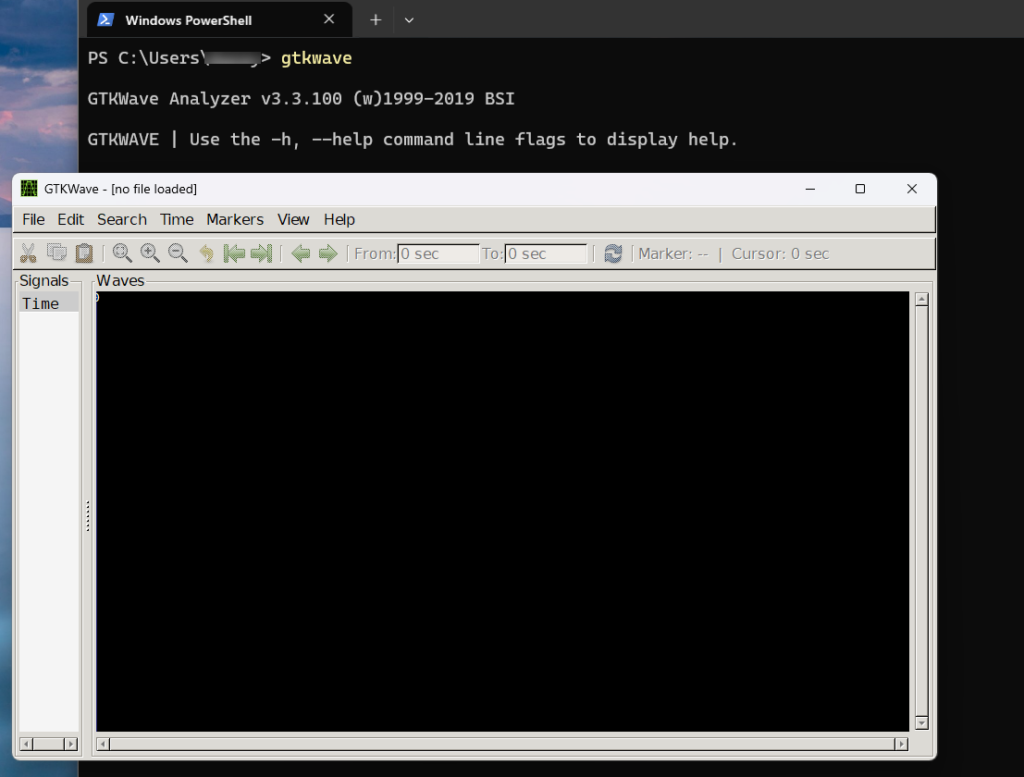Open the Markers menu
Viewport: 1024px width, 777px height.
[x=235, y=219]
